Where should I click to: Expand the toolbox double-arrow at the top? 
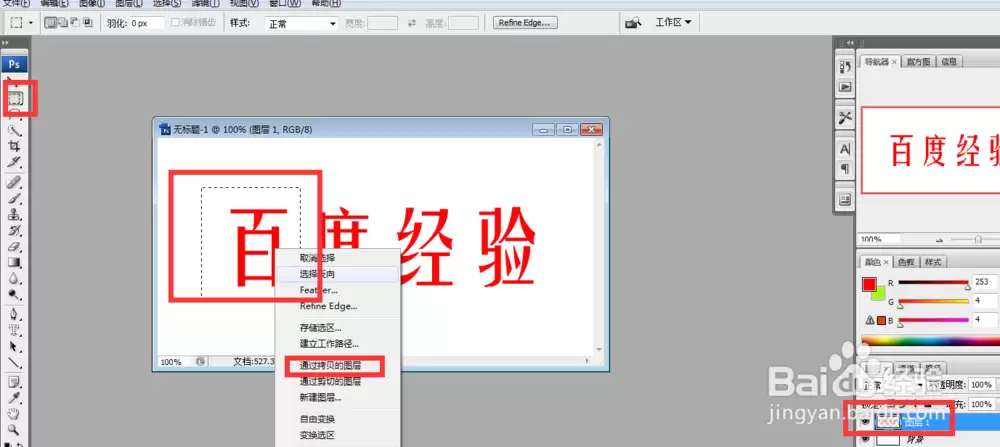click(x=6, y=43)
